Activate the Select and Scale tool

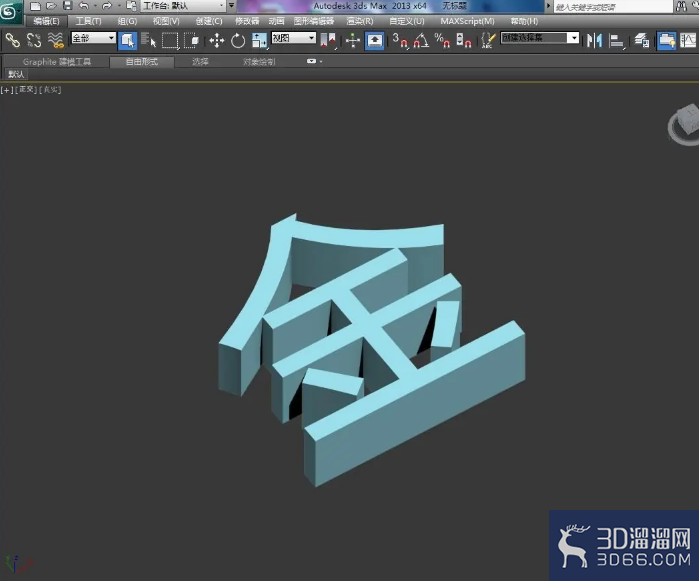point(259,41)
